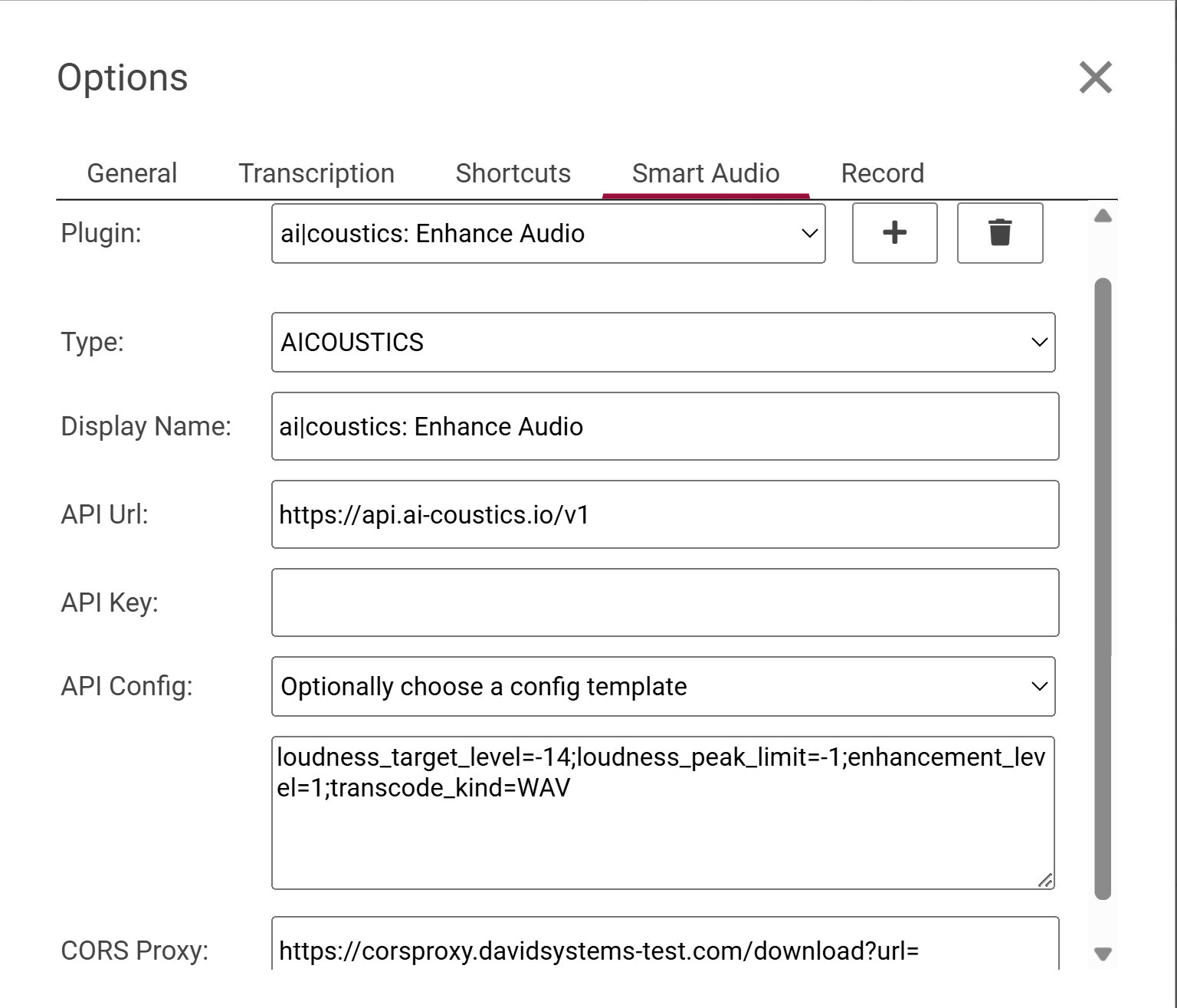Open the Transcription tab
Screen dimensions: 1177x1008
(x=316, y=173)
